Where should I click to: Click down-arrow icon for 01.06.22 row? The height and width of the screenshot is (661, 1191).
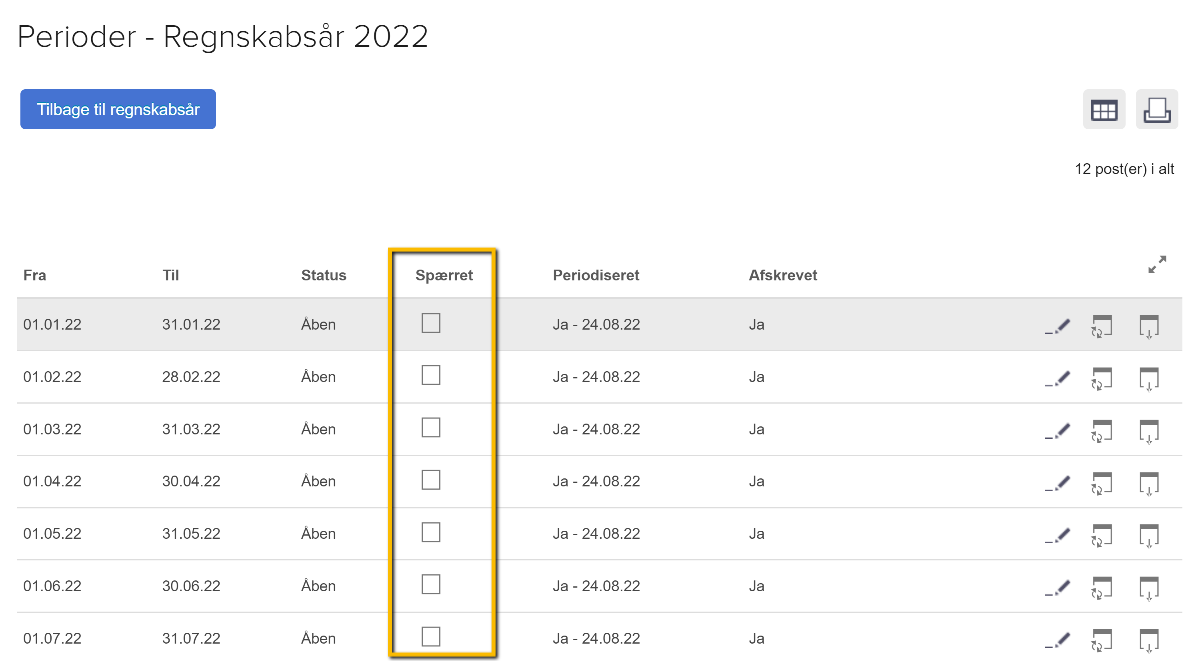tap(1149, 586)
